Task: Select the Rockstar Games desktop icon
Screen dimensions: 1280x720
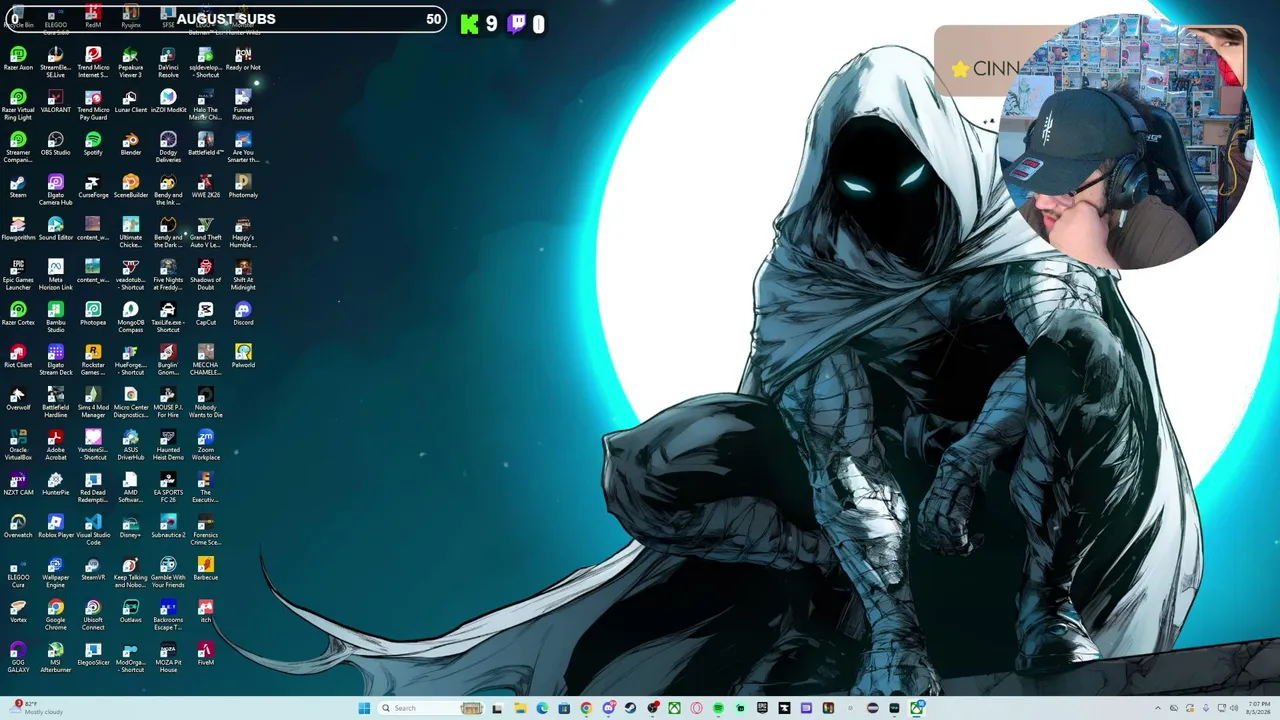Action: 93,360
